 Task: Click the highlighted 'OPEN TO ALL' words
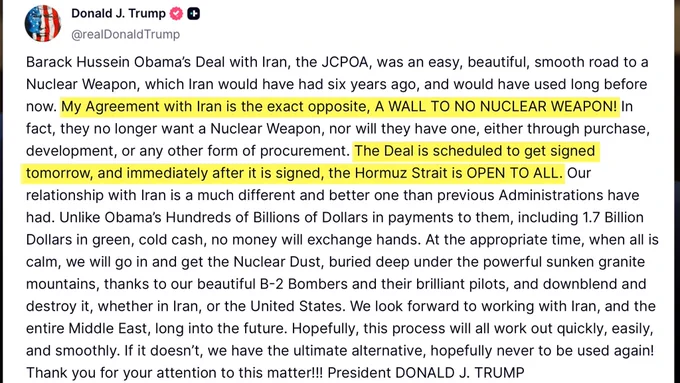click(x=514, y=173)
